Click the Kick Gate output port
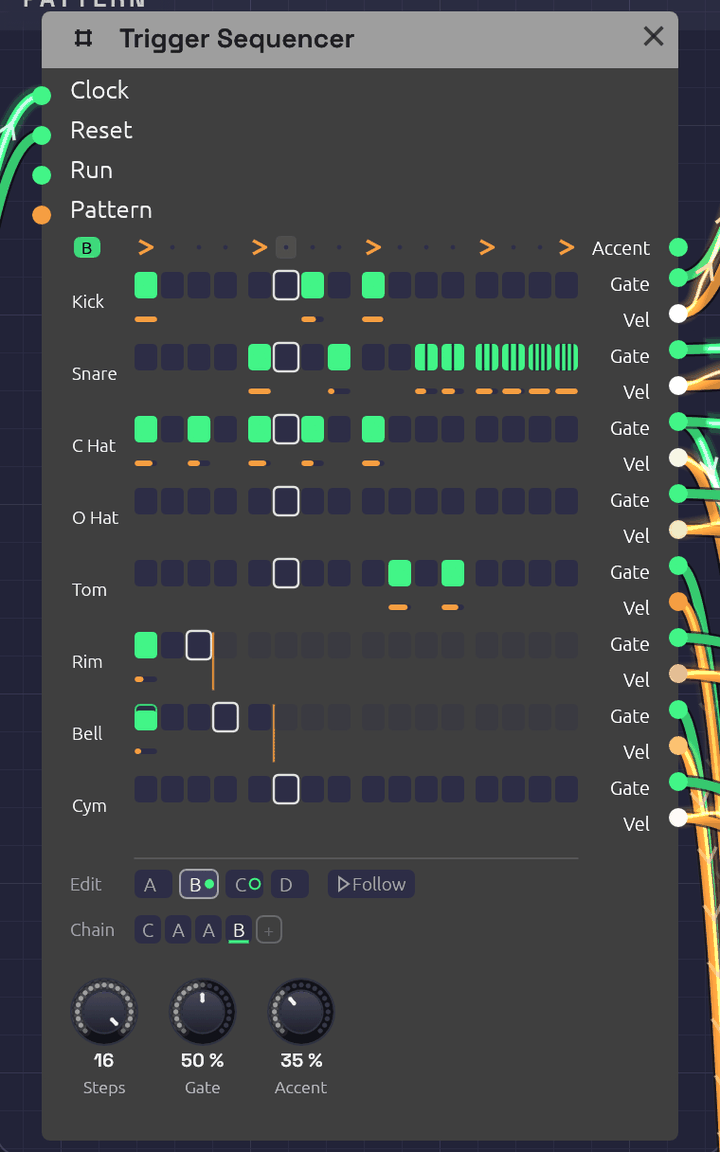This screenshot has width=720, height=1152. (x=678, y=277)
